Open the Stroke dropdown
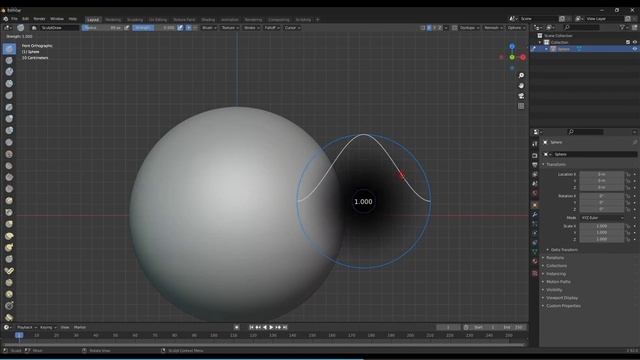 [251, 28]
